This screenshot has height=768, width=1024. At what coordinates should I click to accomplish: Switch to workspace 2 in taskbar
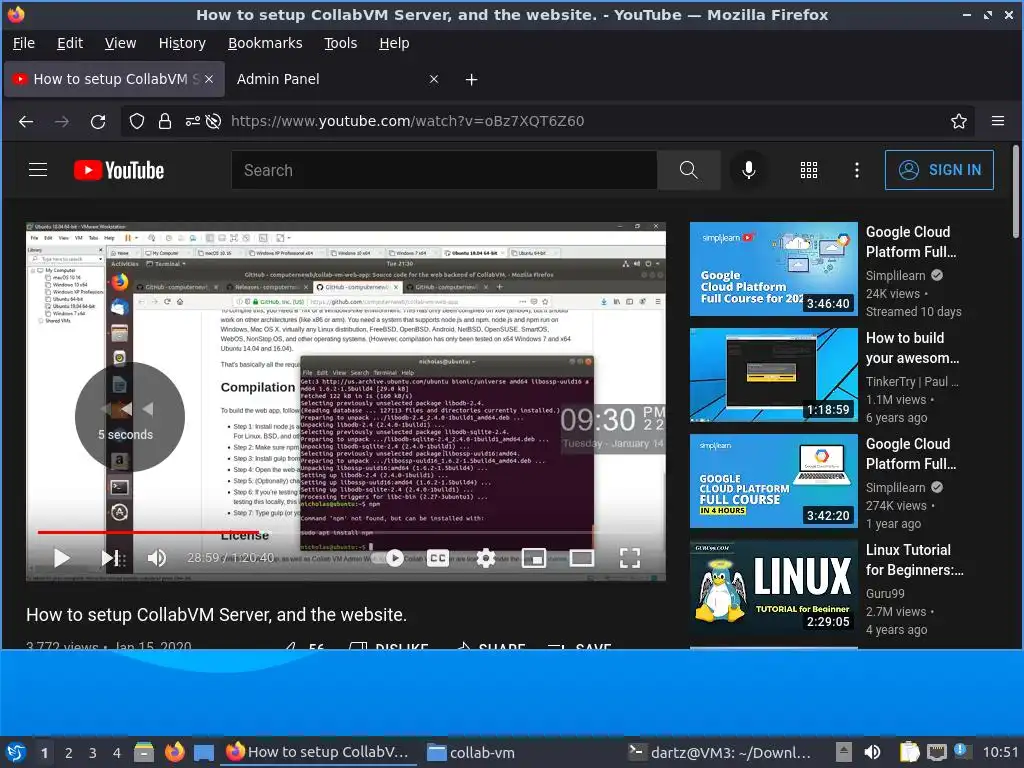[x=68, y=753]
